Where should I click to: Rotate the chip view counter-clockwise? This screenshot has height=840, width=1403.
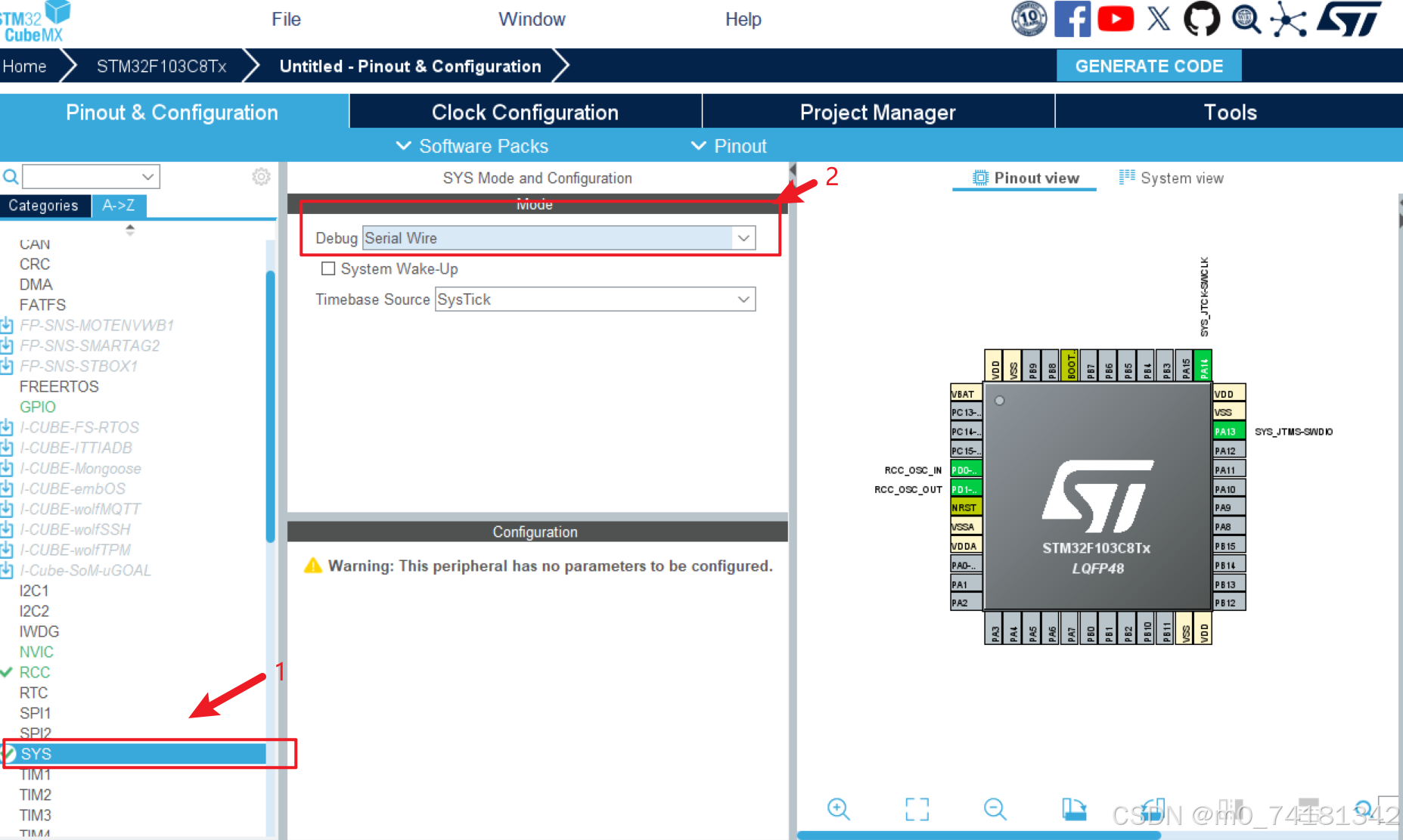point(1153,809)
